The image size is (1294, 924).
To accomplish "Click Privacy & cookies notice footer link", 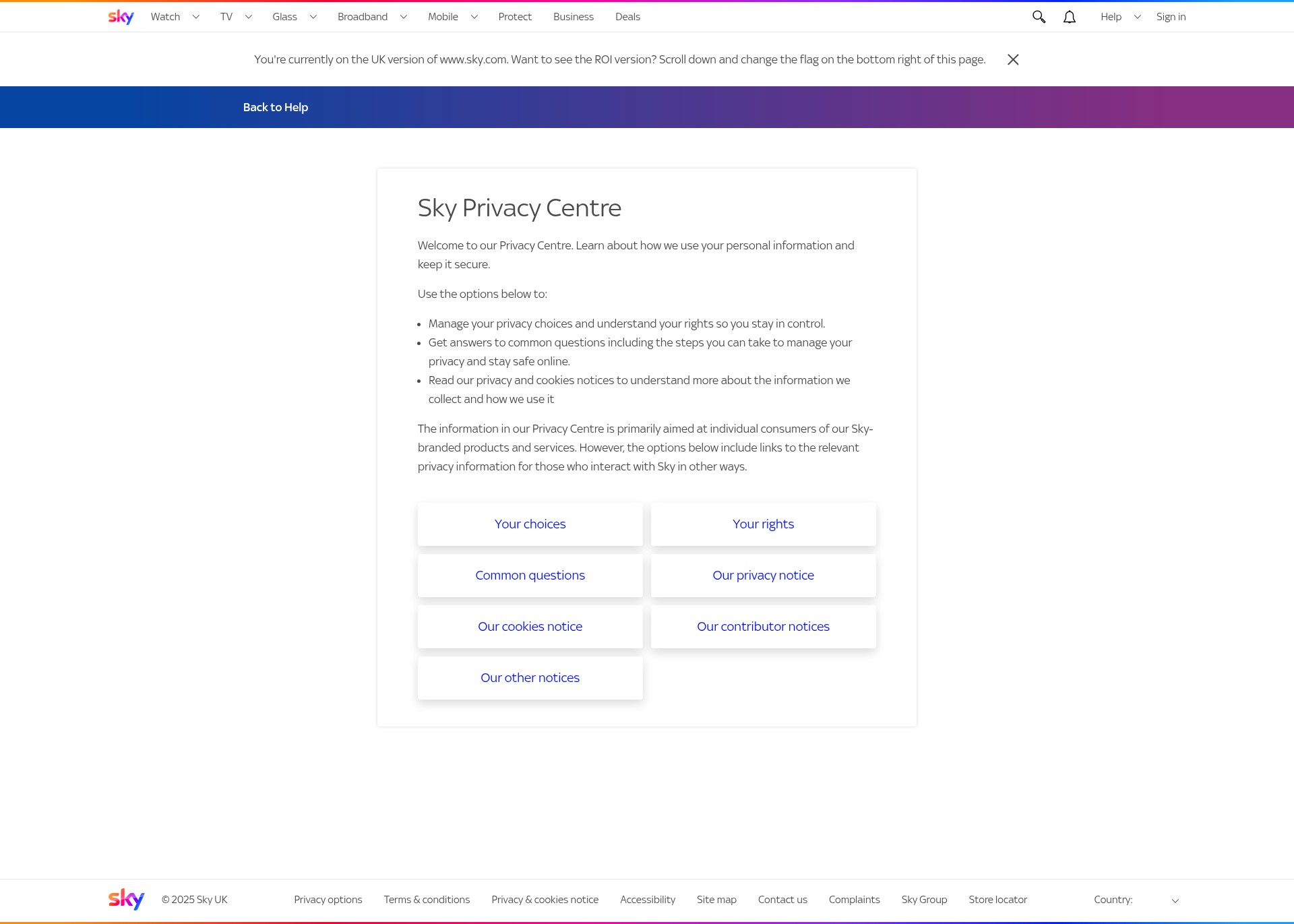I will point(545,900).
